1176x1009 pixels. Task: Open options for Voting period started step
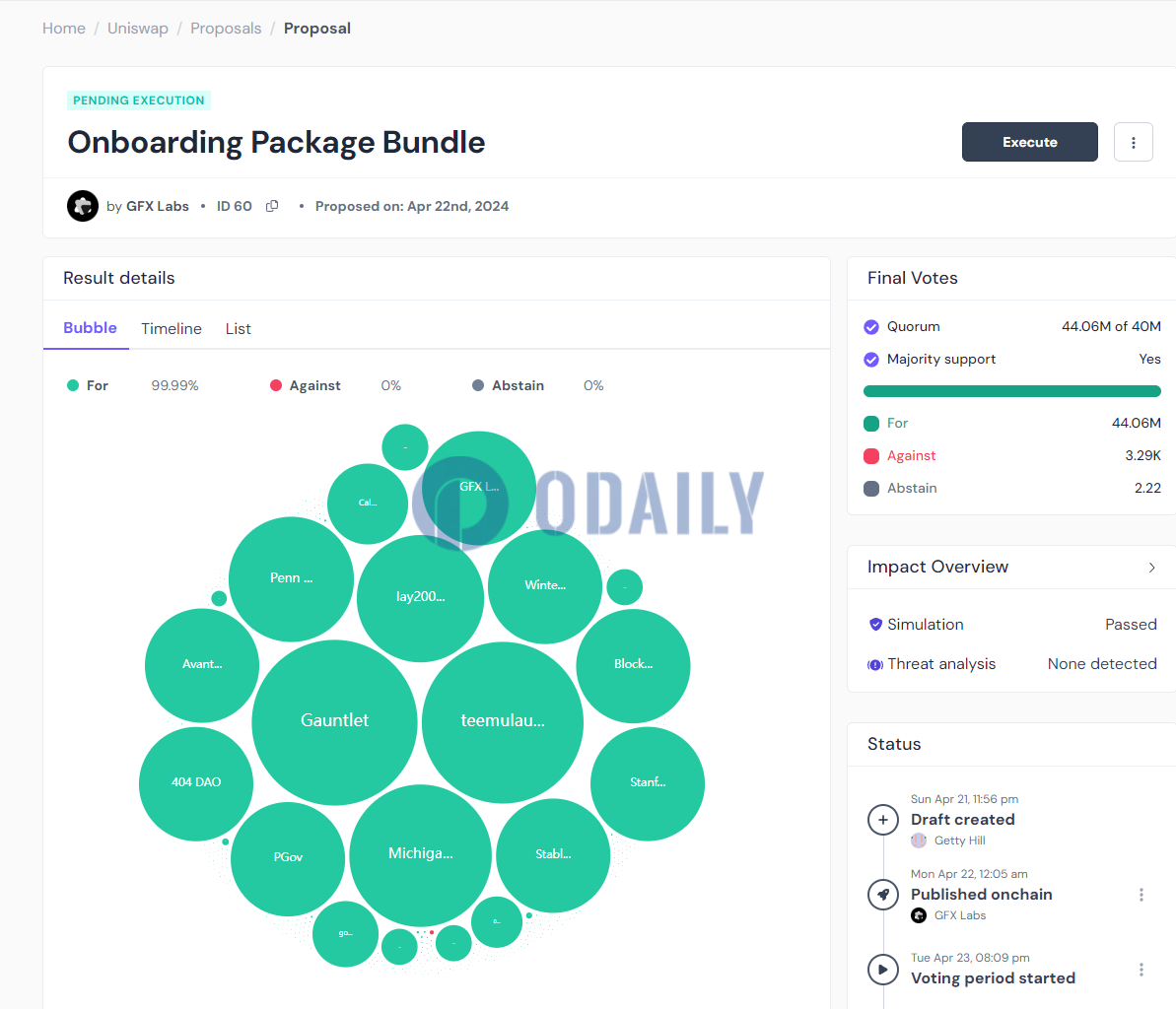click(1141, 970)
